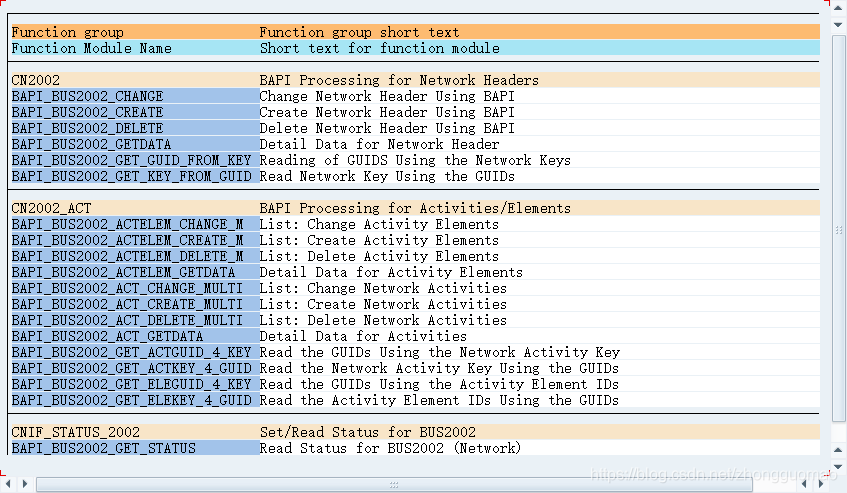Viewport: 847px width, 493px height.
Task: Click the vertical scrollbar's topmost up arrow
Action: tap(838, 8)
